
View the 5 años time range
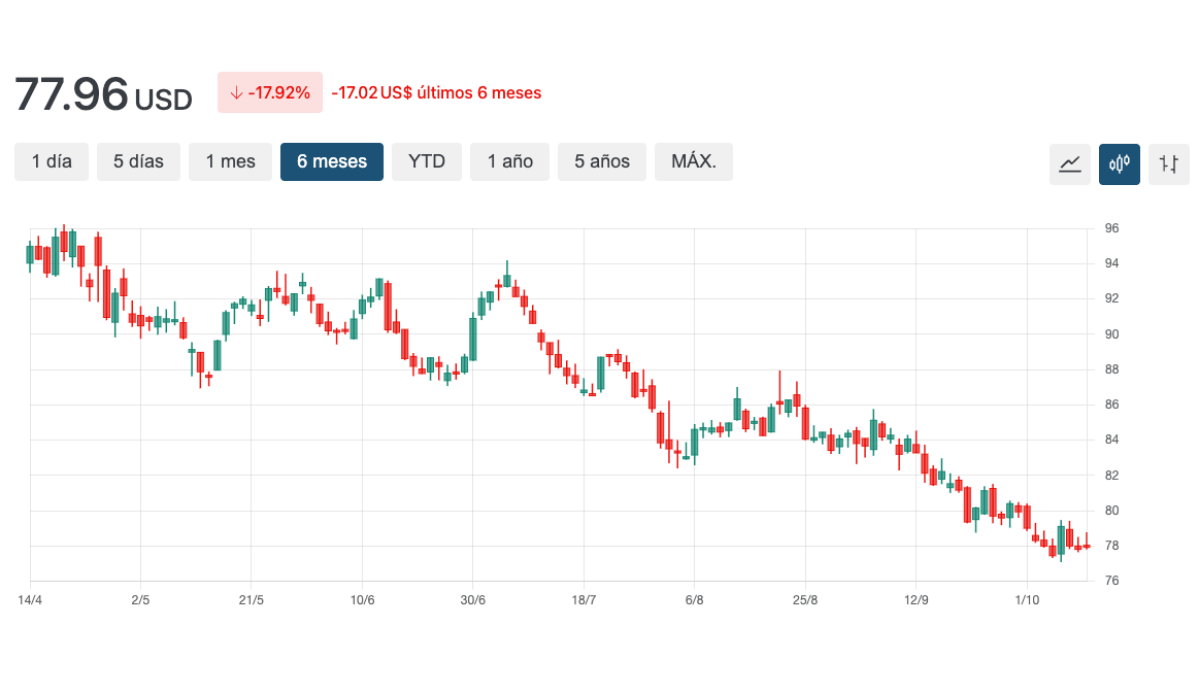(602, 161)
